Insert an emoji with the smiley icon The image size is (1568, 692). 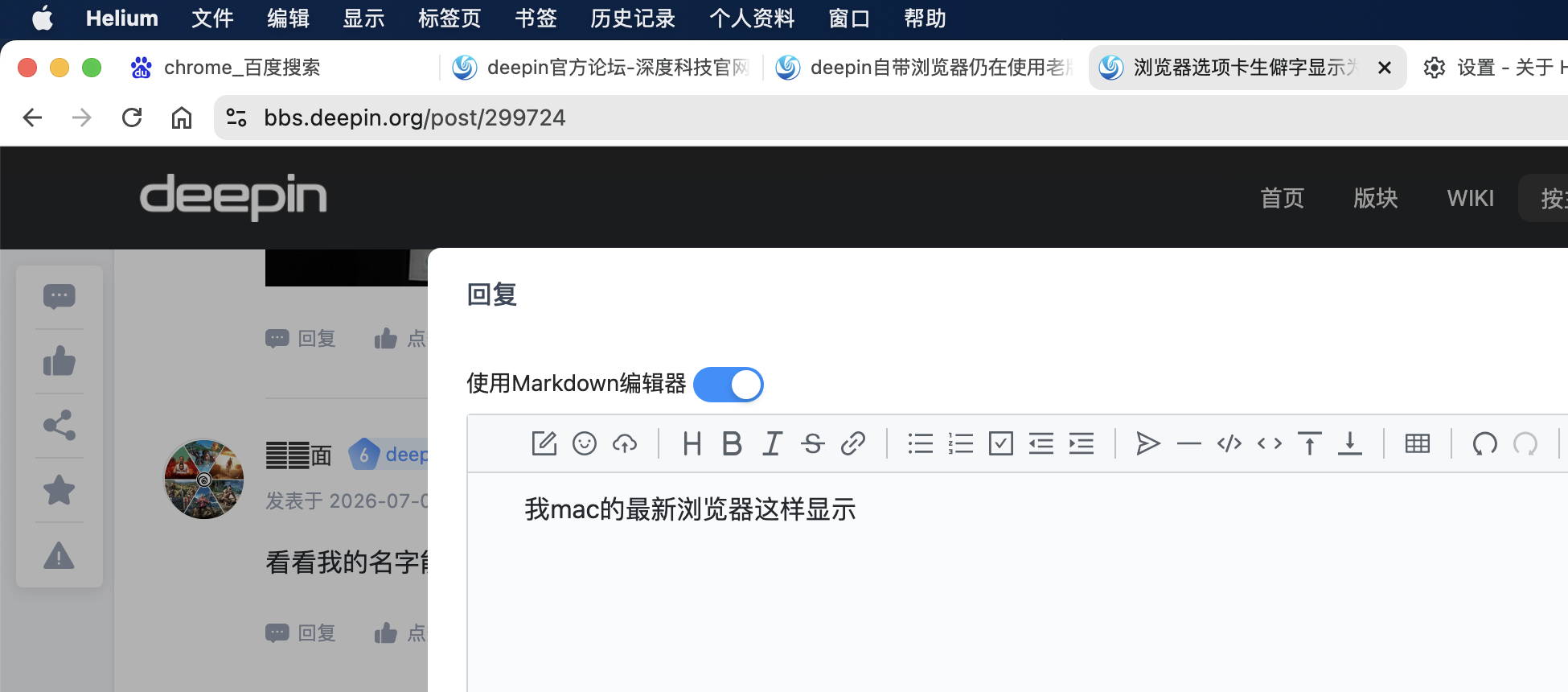pos(585,443)
